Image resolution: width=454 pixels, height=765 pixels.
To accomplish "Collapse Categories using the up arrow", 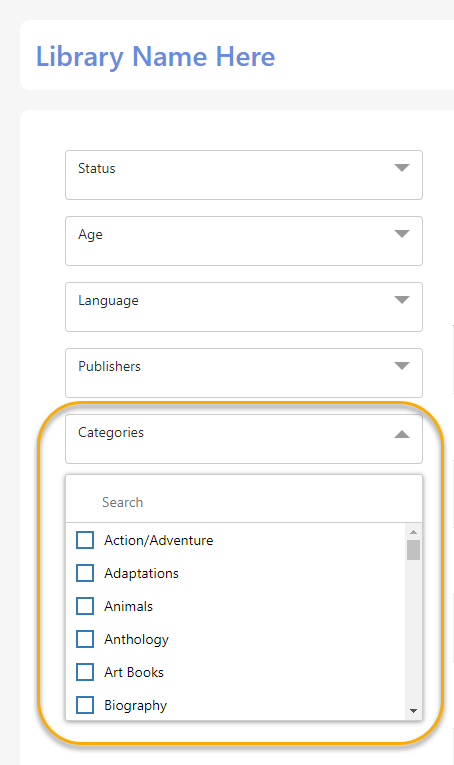I will click(x=401, y=434).
